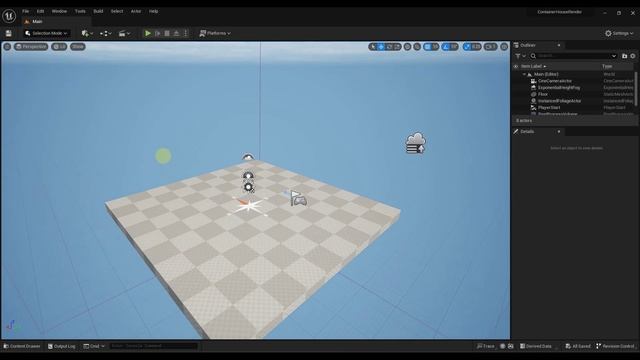Open the Help menu
Viewport: 640px width, 360px height.
point(153,11)
